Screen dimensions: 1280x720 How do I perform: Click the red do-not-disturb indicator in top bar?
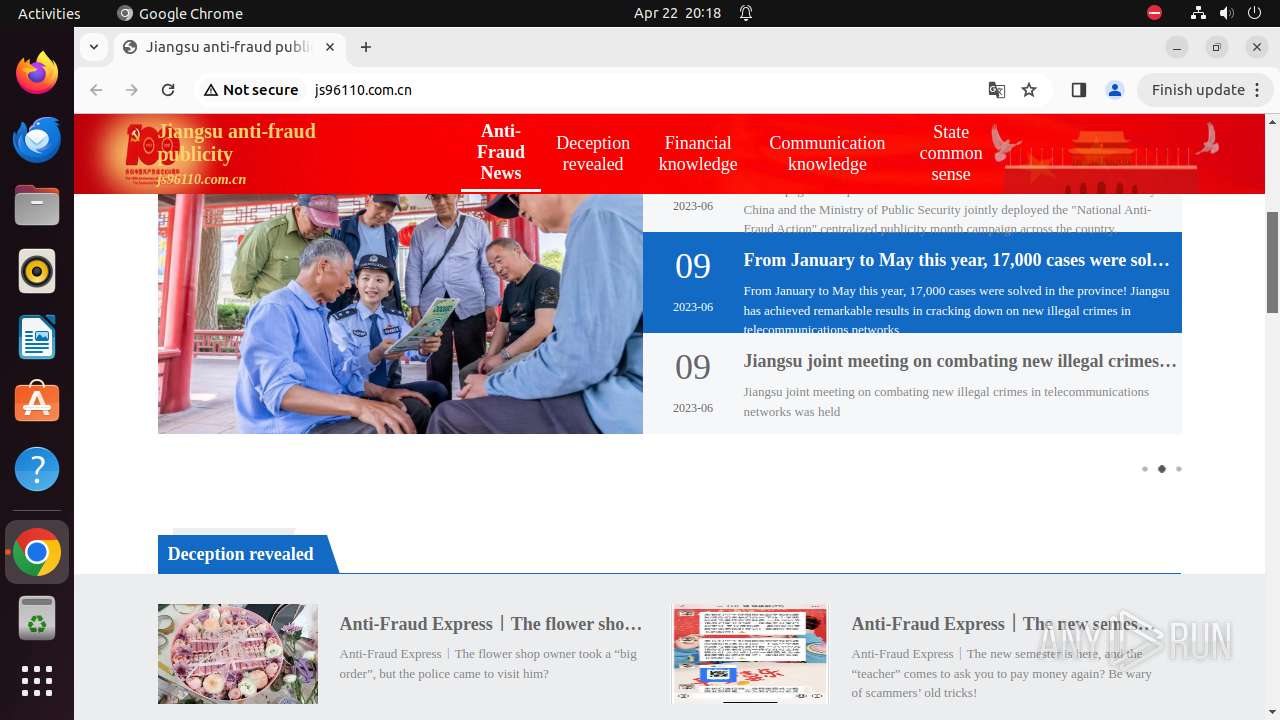click(x=1154, y=13)
